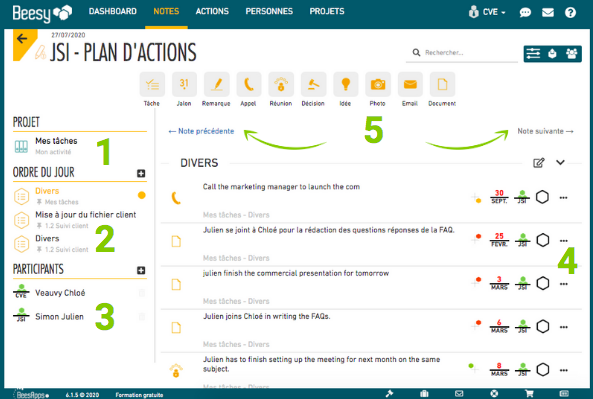Click the droplet icon near search
Viewport: 593px width, 399px height.
click(552, 54)
